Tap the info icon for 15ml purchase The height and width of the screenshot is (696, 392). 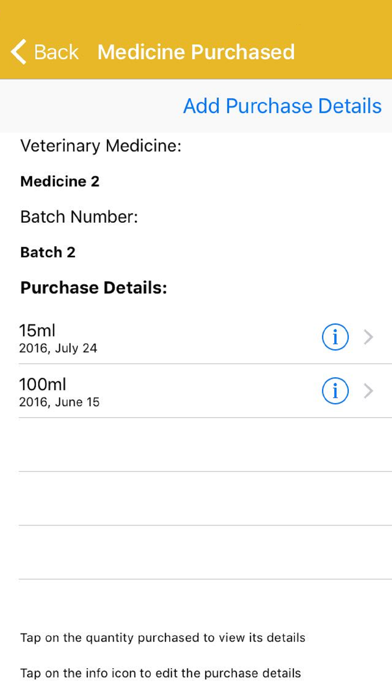[335, 337]
